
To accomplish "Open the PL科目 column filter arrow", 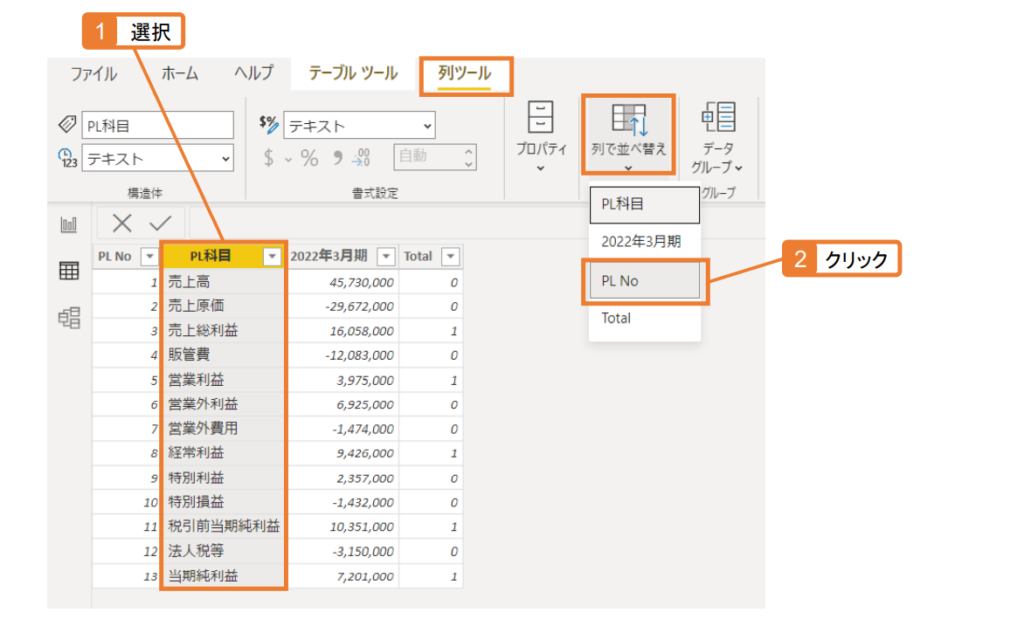I will coord(270,256).
